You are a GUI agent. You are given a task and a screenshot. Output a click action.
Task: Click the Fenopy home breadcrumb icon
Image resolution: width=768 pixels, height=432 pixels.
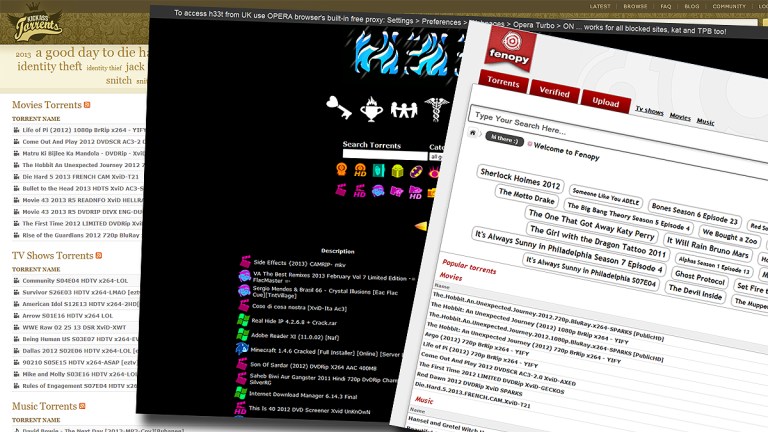473,132
